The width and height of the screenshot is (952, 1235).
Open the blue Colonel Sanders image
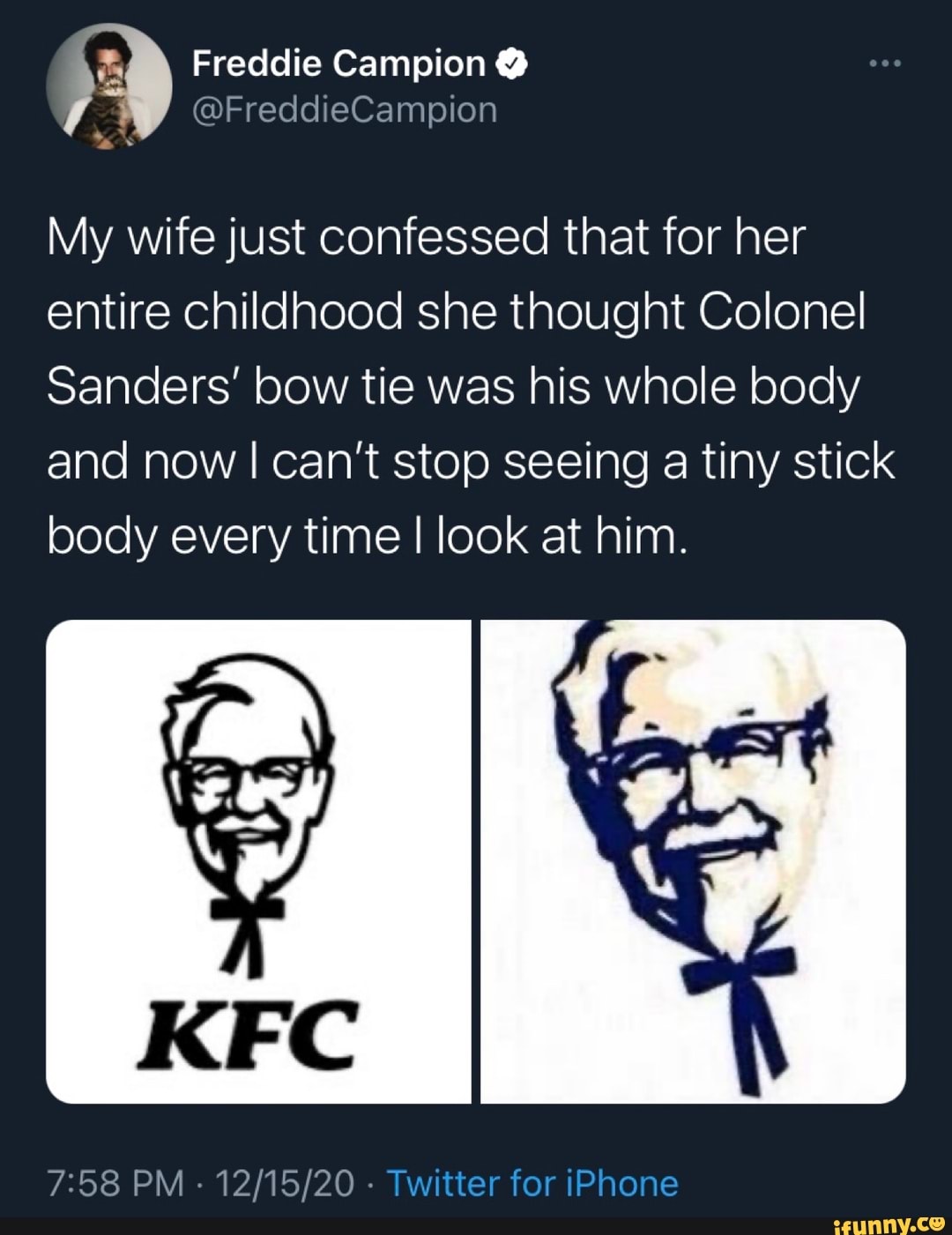click(x=693, y=860)
